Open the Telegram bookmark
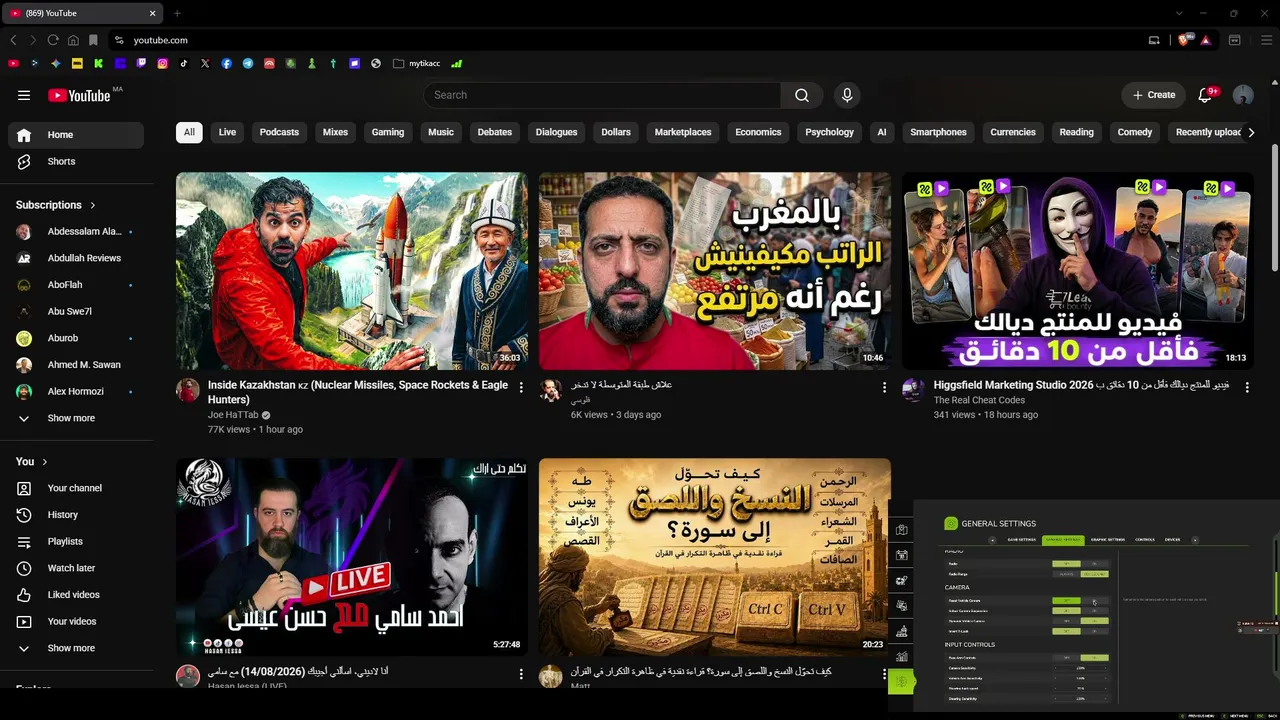1280x720 pixels. [x=248, y=63]
